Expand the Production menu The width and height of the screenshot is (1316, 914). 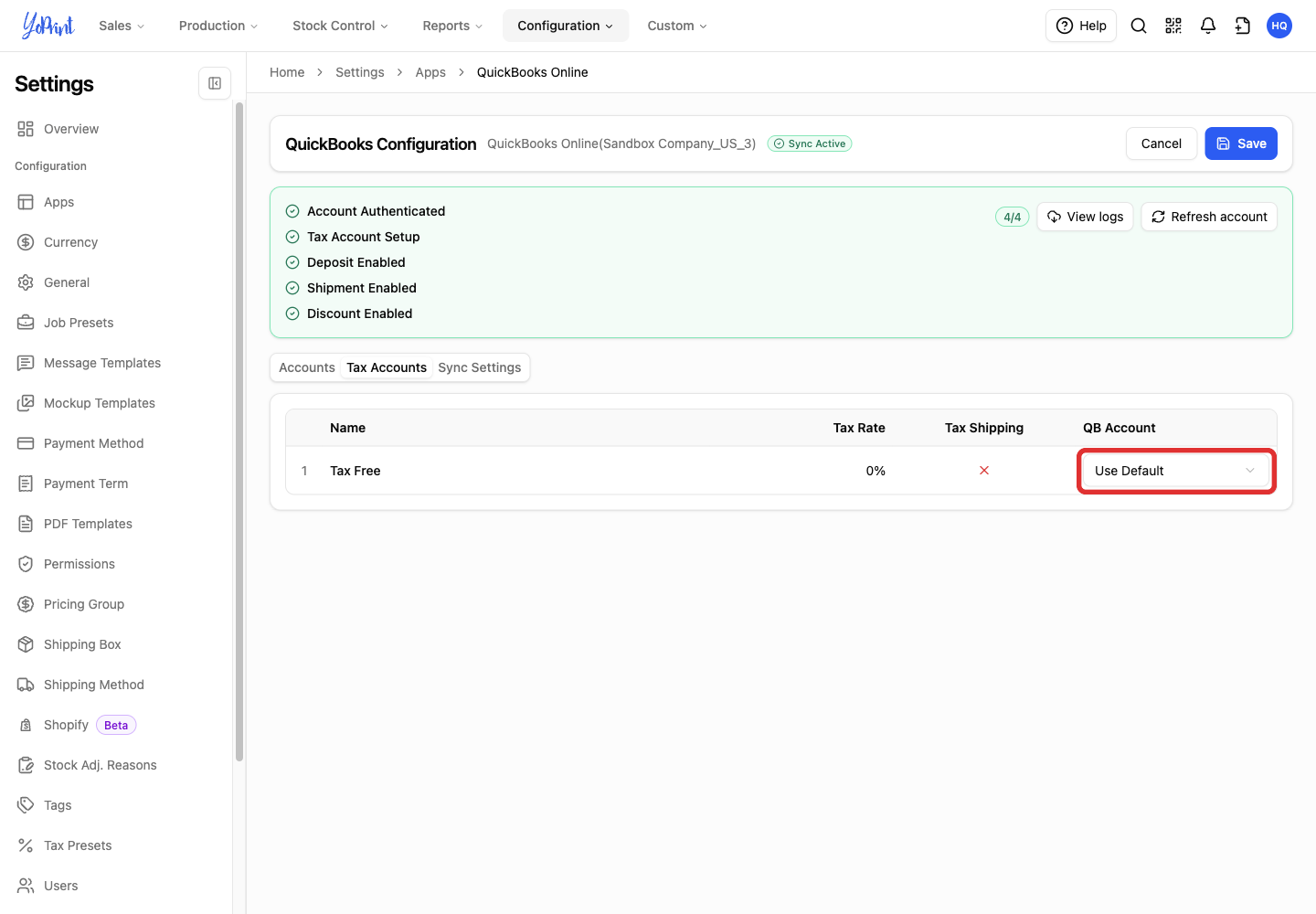tap(218, 26)
